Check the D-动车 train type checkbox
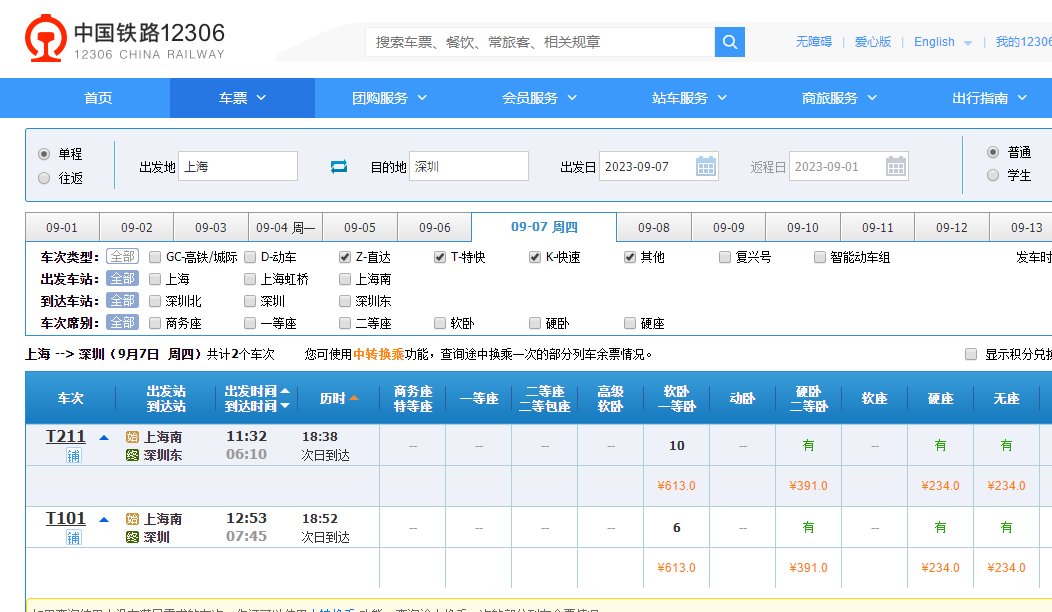This screenshot has height=612, width=1052. click(250, 257)
